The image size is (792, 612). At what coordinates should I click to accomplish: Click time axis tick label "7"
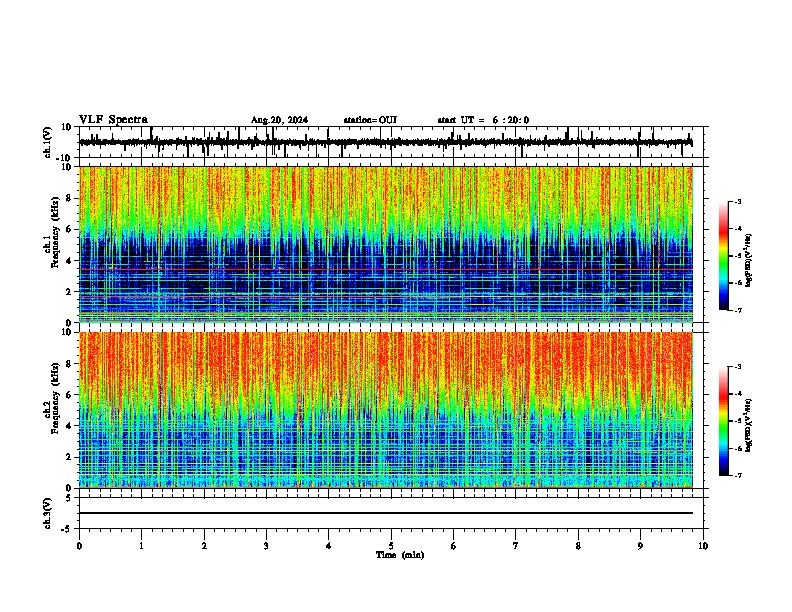tap(516, 546)
